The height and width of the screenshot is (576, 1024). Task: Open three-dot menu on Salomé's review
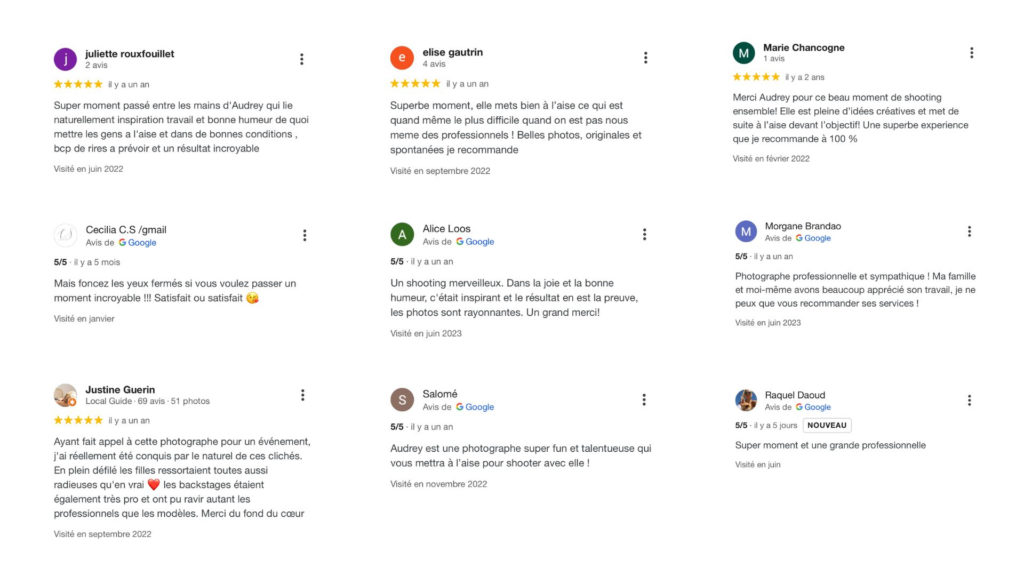(x=643, y=399)
